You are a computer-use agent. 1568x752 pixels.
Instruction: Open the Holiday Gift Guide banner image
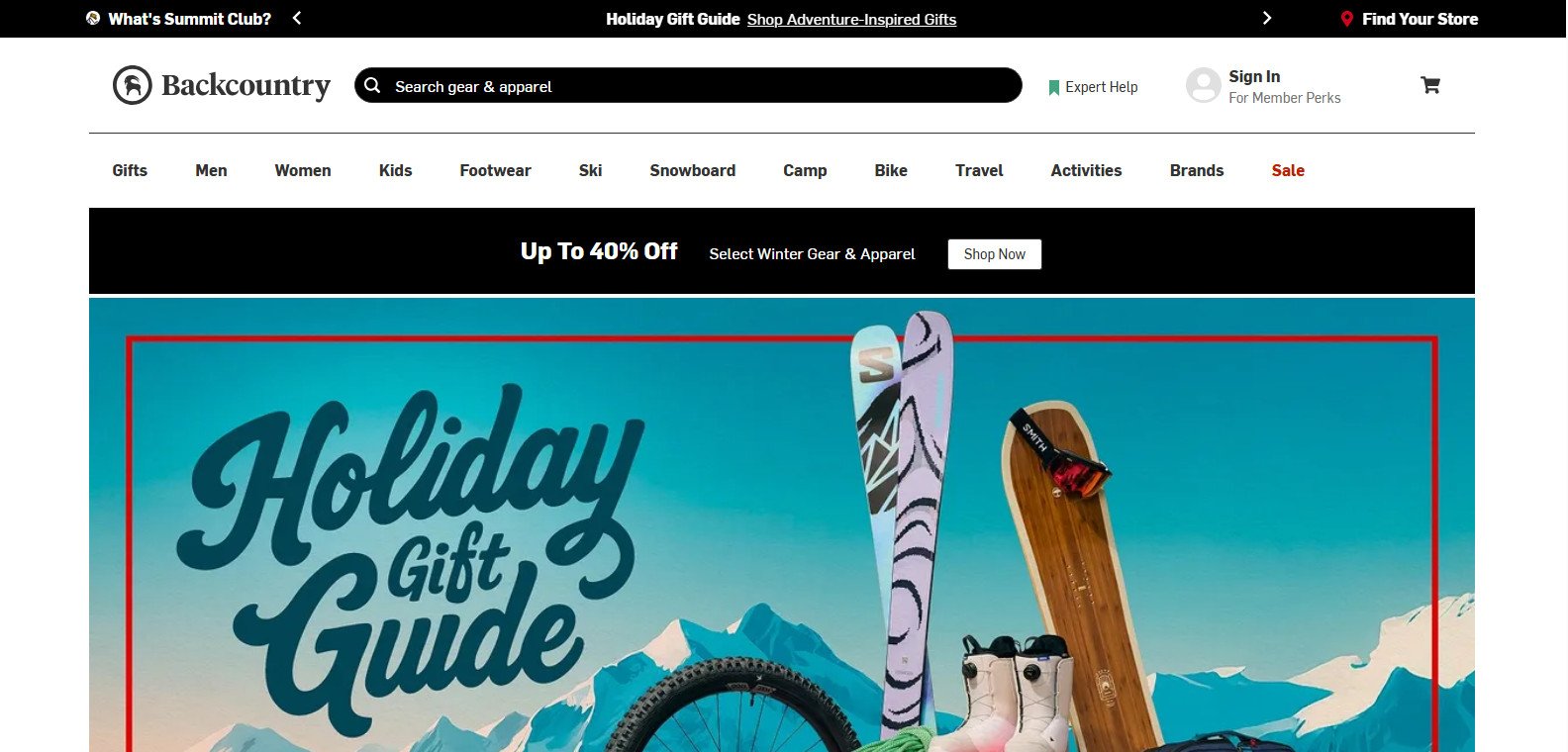coord(782,524)
